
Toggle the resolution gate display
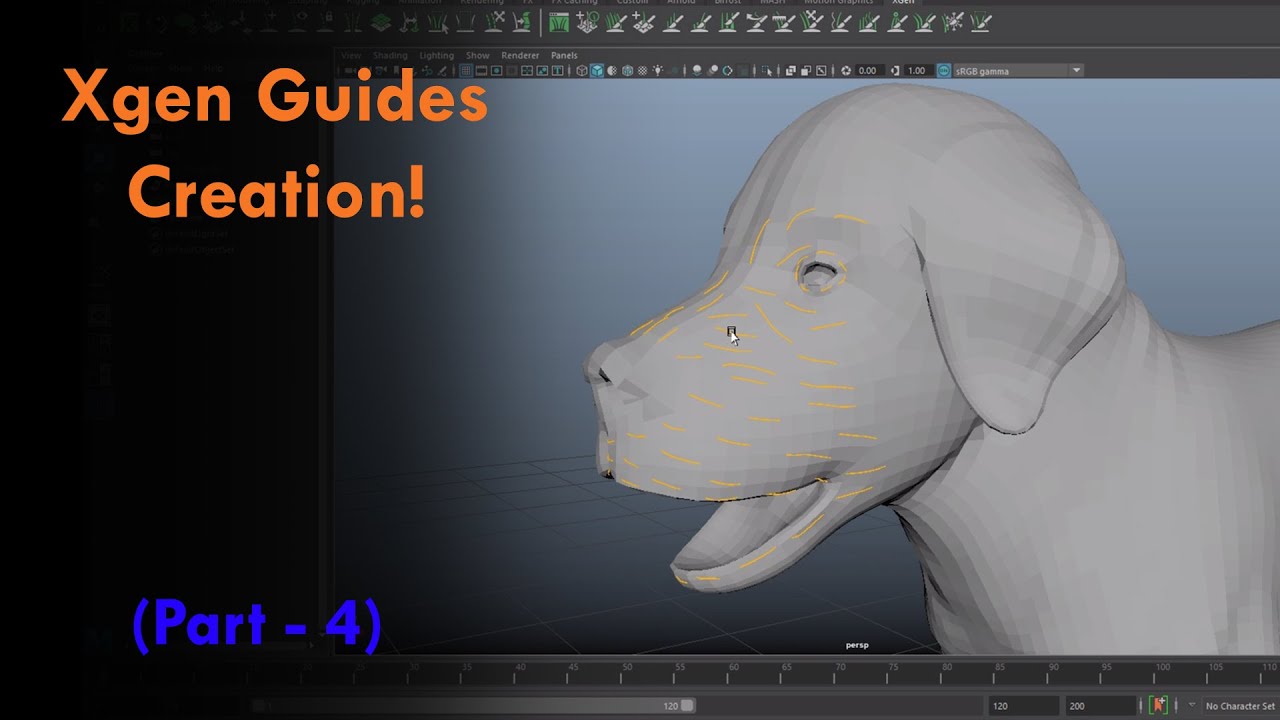(497, 71)
